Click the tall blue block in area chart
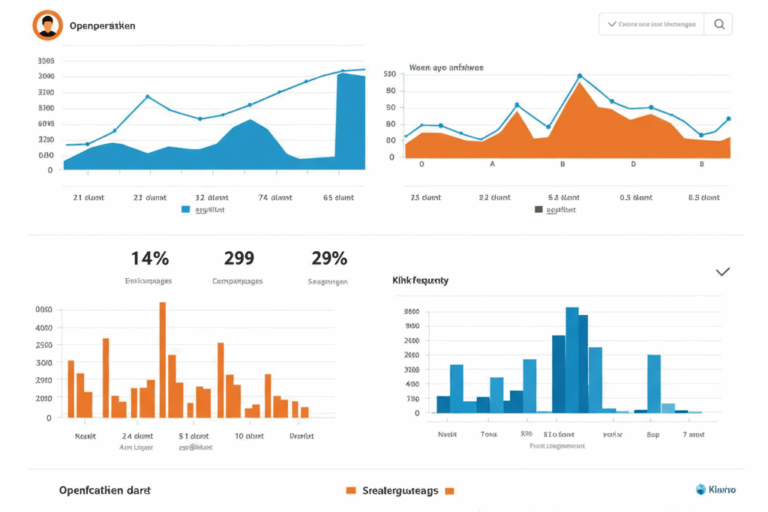The image size is (768, 512). (x=350, y=120)
